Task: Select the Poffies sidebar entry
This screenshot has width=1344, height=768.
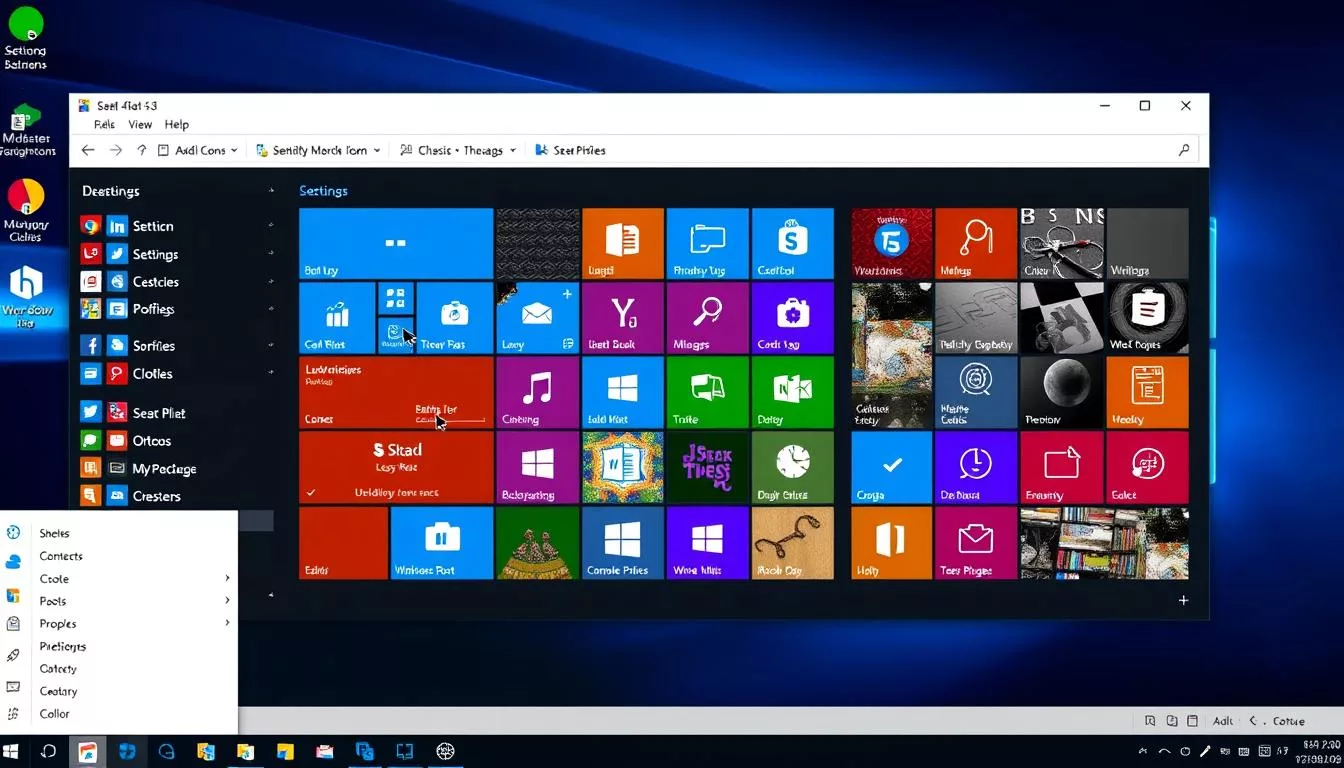Action: click(153, 309)
